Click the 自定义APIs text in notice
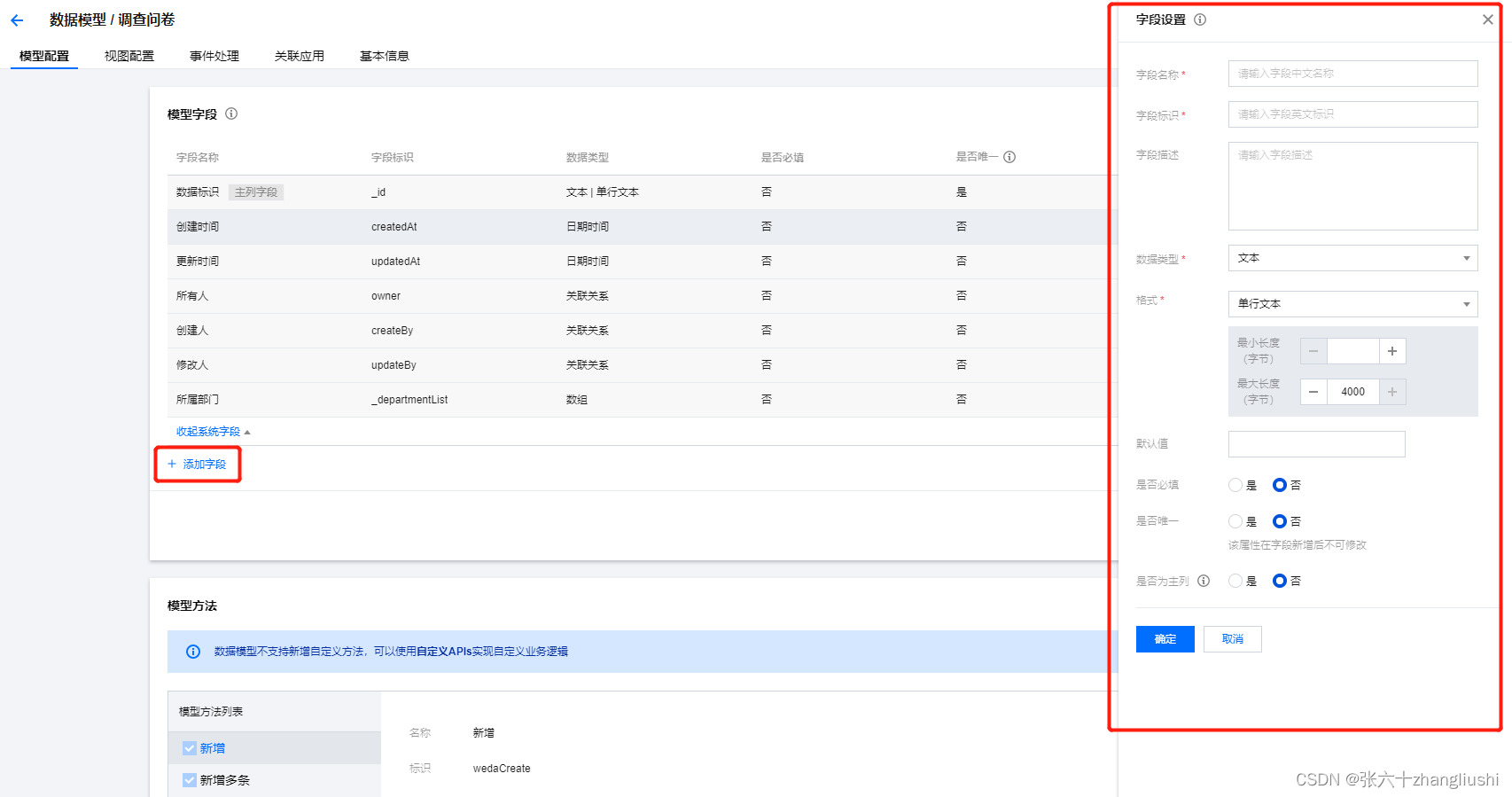 (x=444, y=652)
